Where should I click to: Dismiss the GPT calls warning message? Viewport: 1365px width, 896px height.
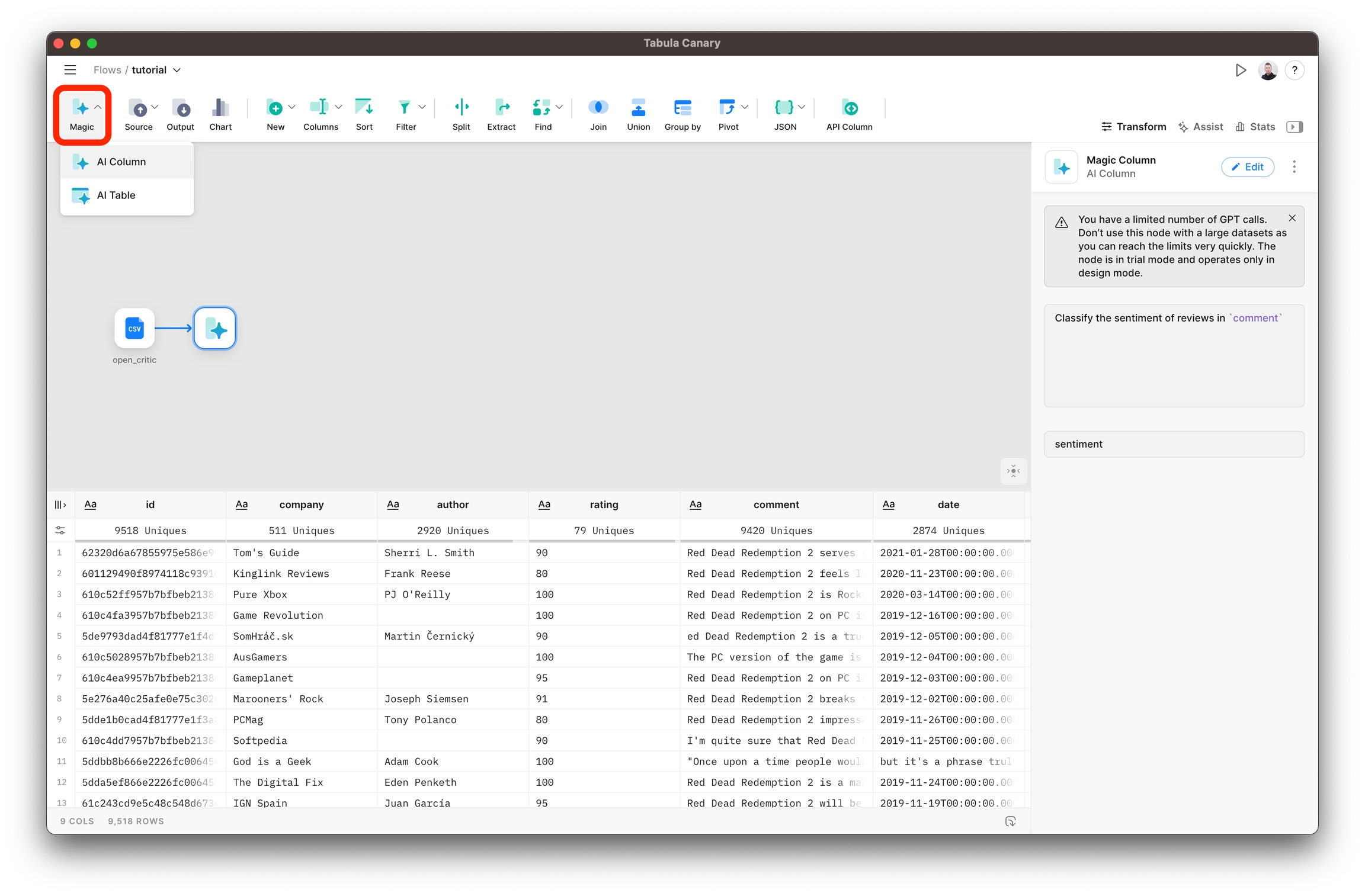point(1292,219)
